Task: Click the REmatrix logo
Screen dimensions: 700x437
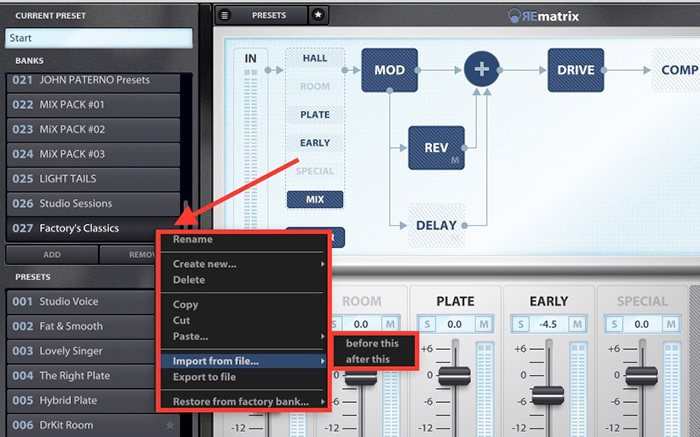Action: coord(543,17)
